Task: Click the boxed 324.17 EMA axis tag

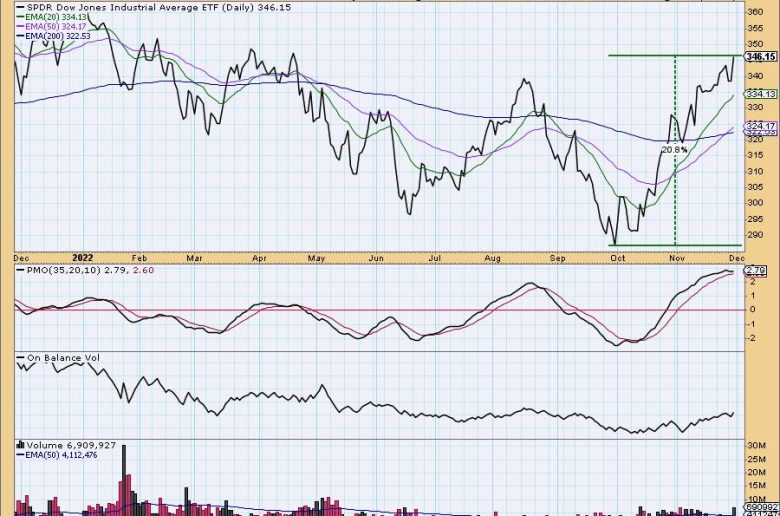Action: (761, 126)
